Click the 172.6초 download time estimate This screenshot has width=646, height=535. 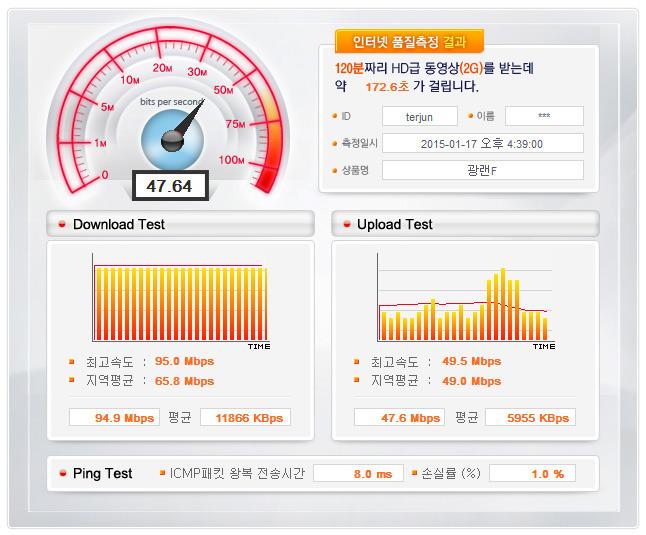[387, 86]
